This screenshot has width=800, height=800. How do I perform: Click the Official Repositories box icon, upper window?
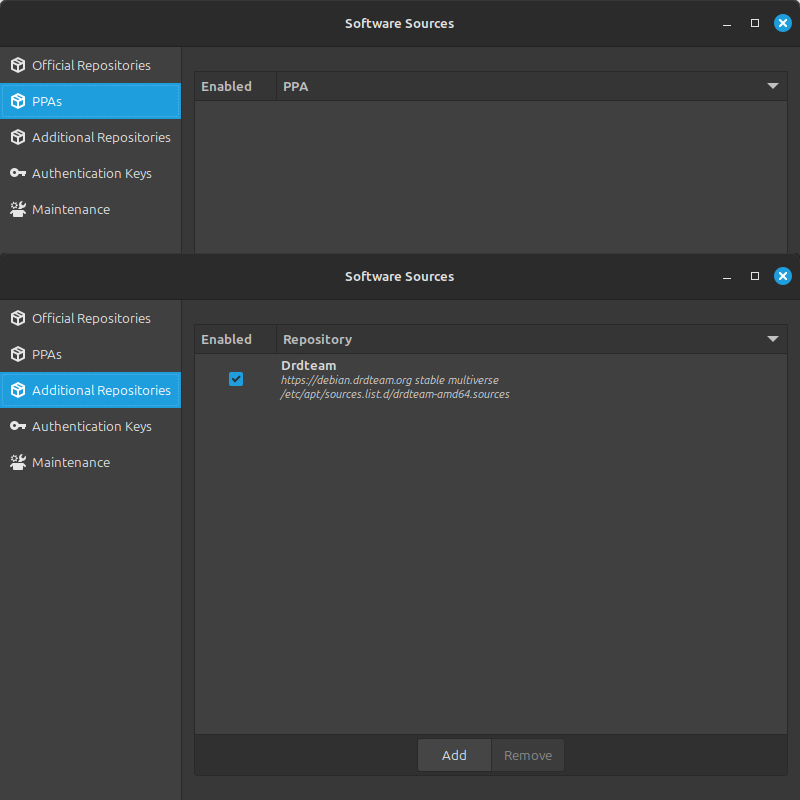[18, 65]
